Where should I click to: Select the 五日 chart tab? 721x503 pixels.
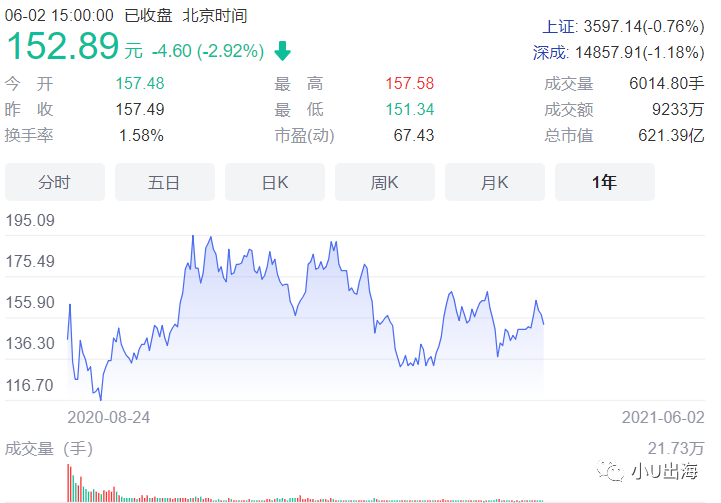tap(165, 182)
